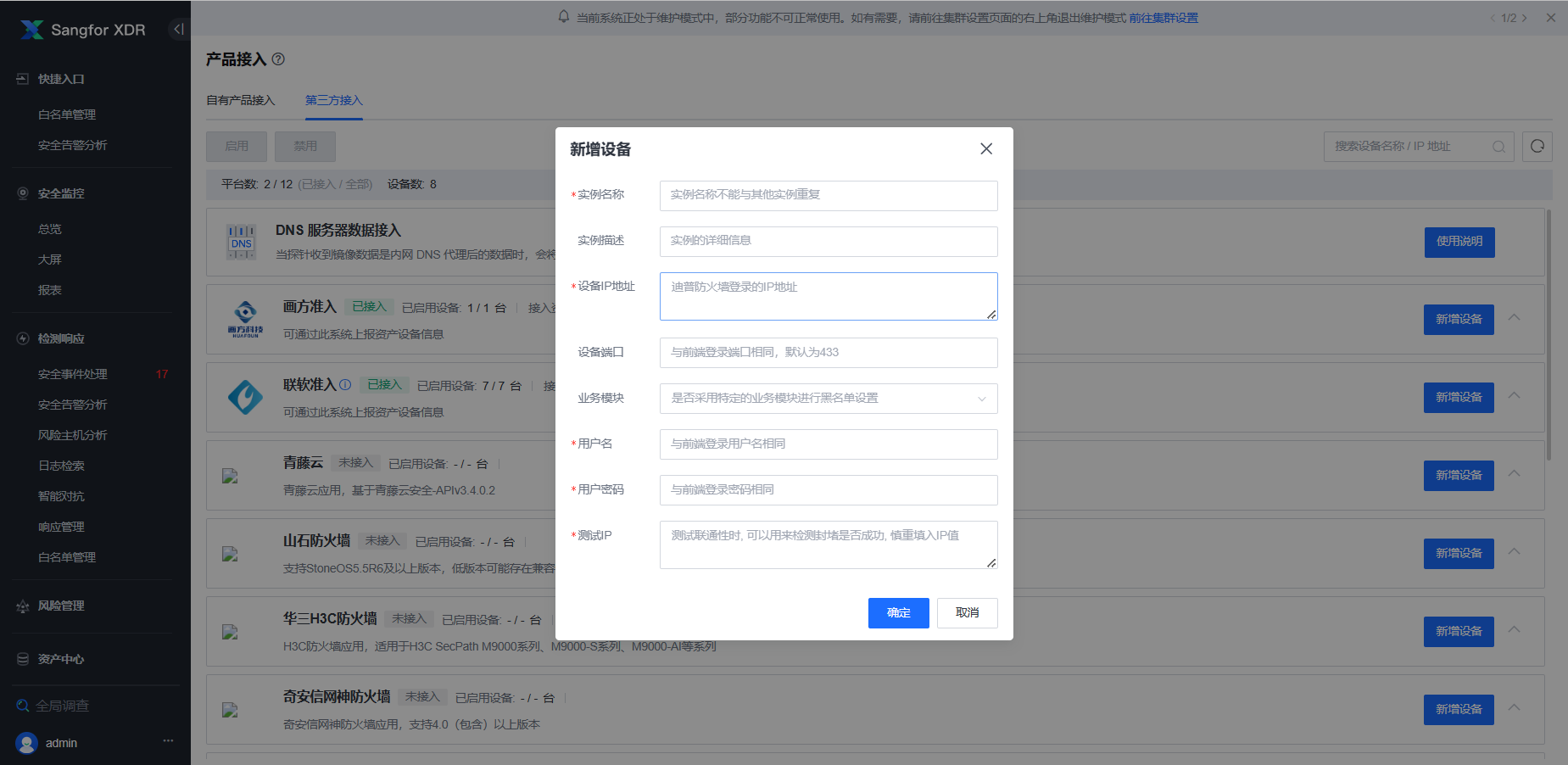Viewport: 1568px width, 765px height.
Task: Switch to the 自有产品接入 tab
Action: [241, 100]
